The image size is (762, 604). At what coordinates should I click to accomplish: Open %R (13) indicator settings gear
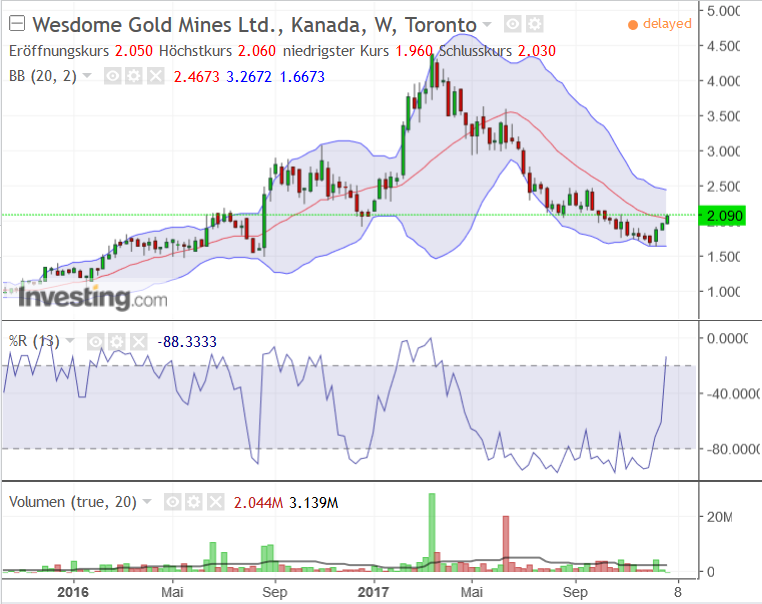117,342
